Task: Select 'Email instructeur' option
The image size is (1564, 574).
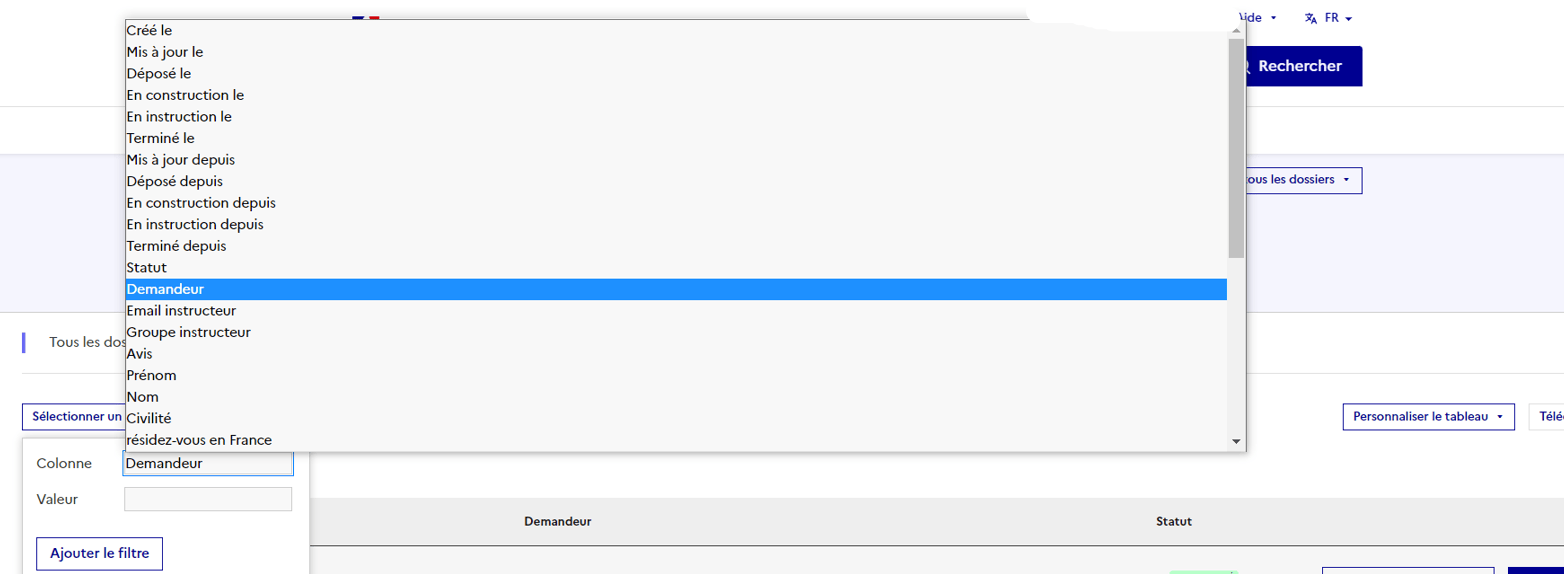Action: (676, 311)
